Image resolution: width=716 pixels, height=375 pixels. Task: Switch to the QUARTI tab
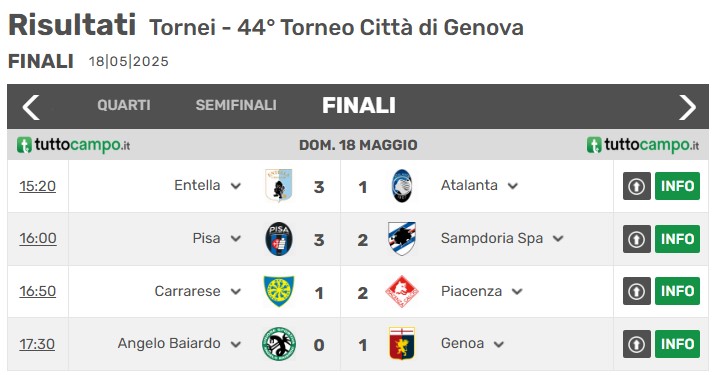[124, 105]
